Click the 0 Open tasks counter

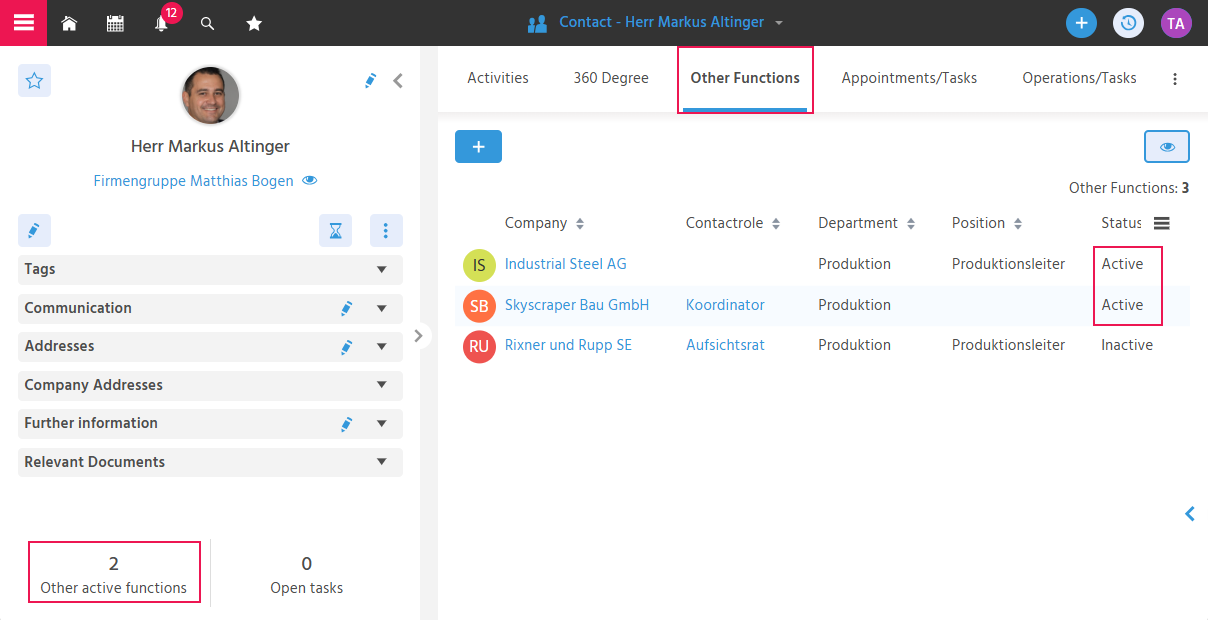pyautogui.click(x=307, y=574)
